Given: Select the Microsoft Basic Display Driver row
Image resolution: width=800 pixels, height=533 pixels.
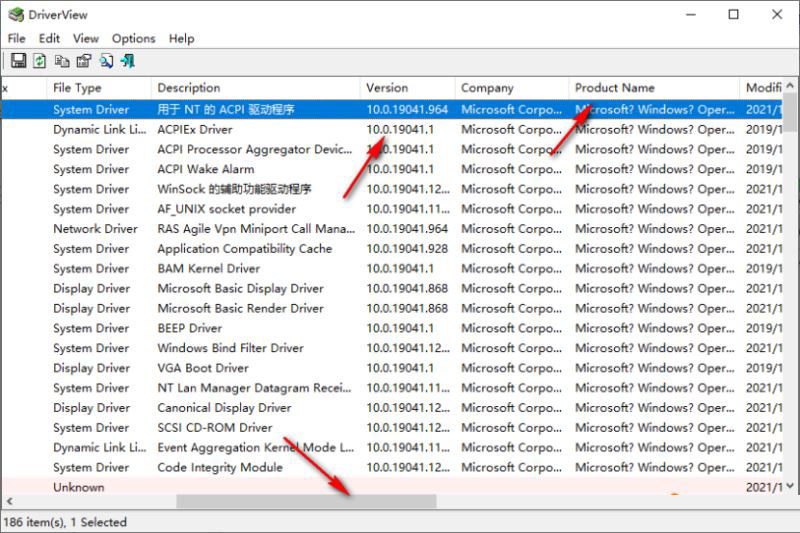Looking at the screenshot, I should coord(392,289).
